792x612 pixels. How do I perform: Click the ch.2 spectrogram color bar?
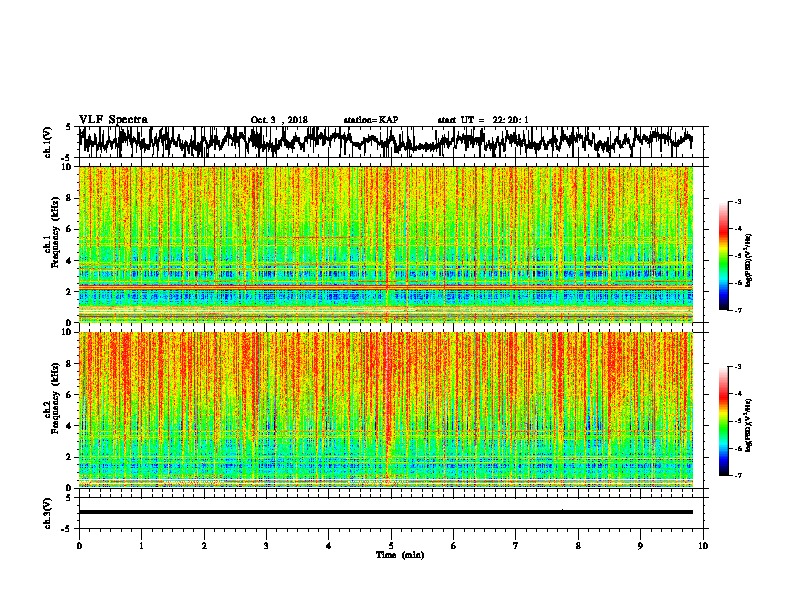723,421
